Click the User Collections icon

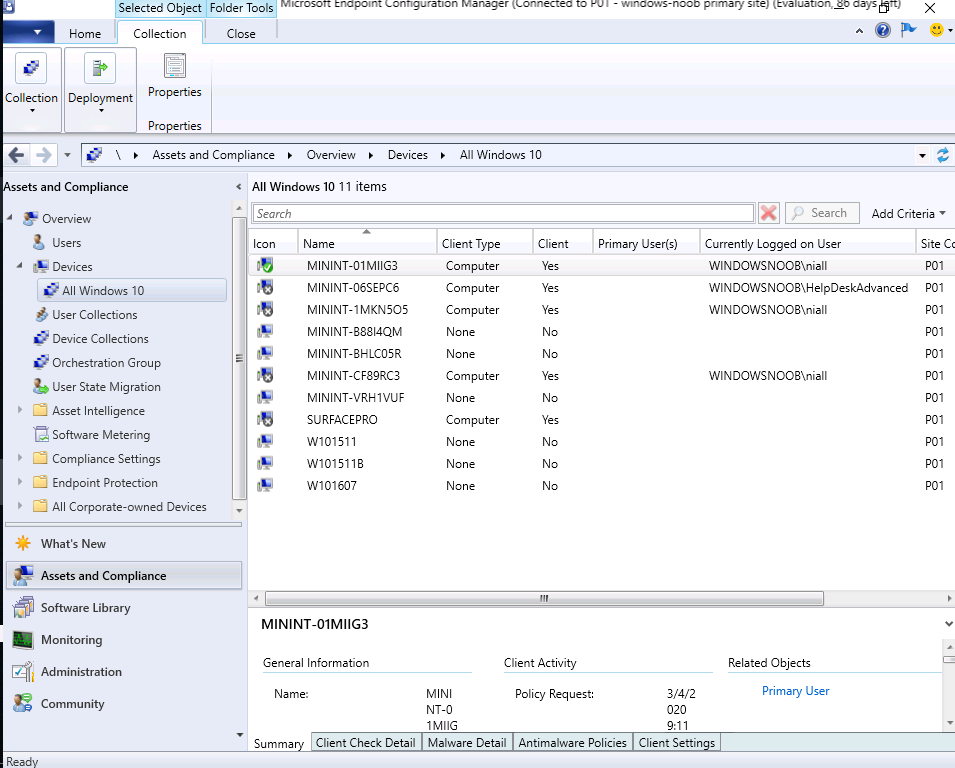pyautogui.click(x=41, y=315)
